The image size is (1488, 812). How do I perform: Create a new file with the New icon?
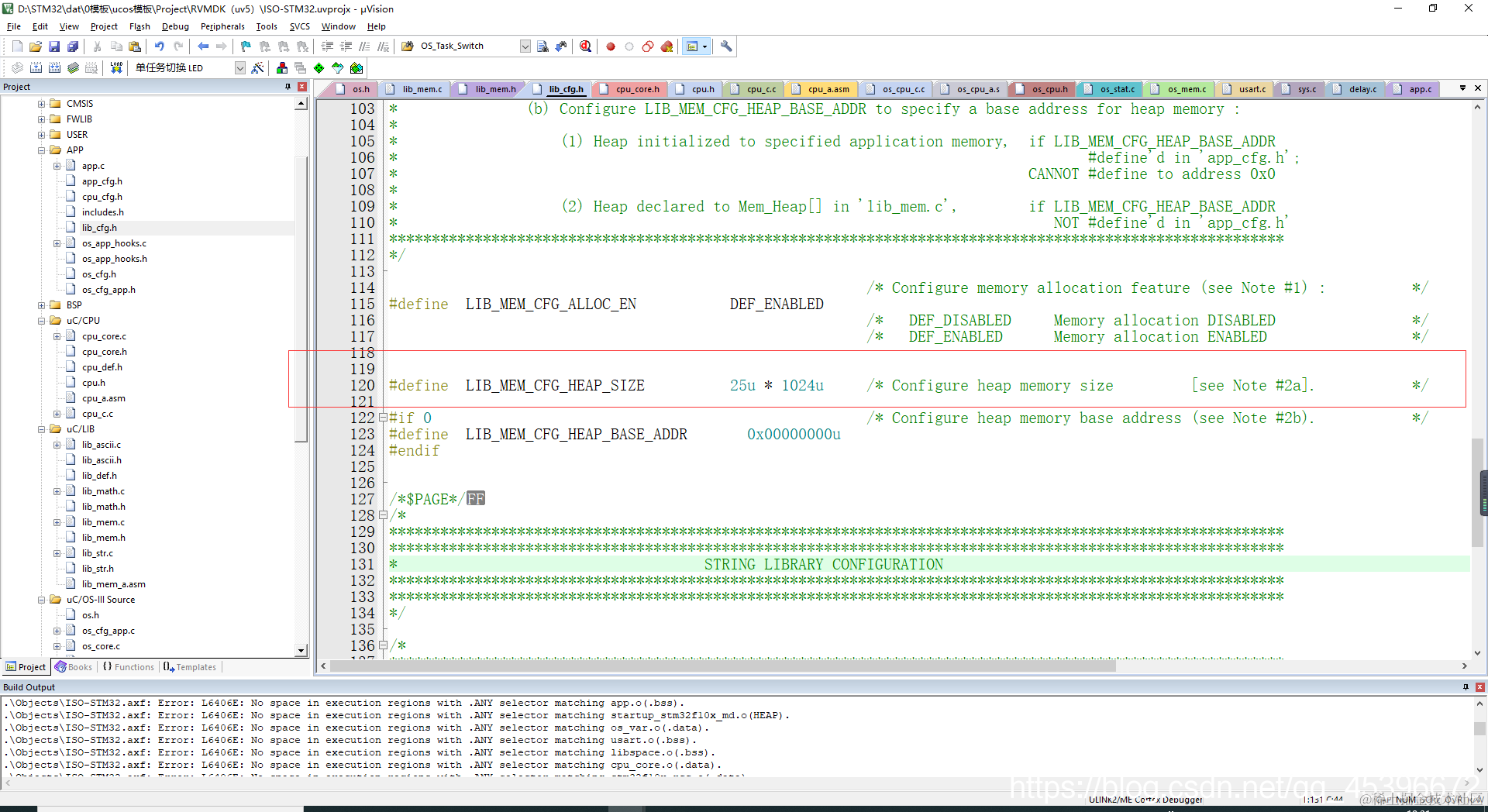click(17, 46)
